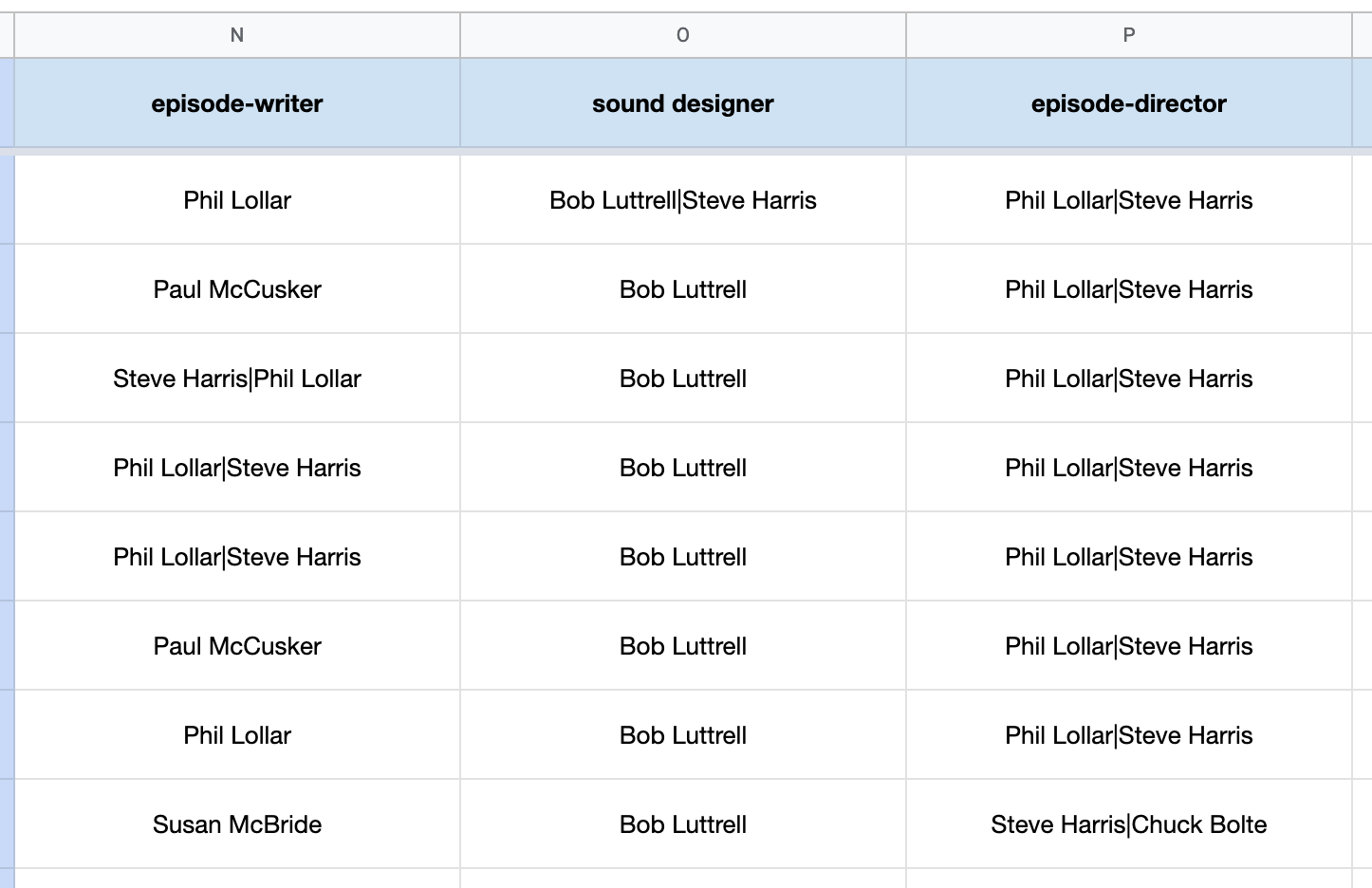Image resolution: width=1372 pixels, height=888 pixels.
Task: Click the sound designer header cell
Action: click(683, 103)
